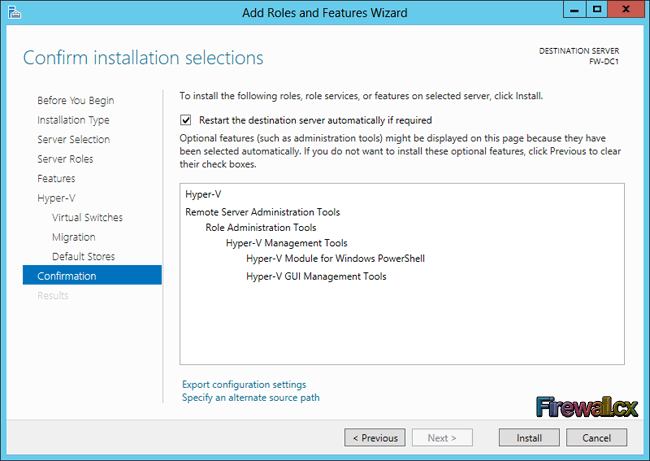Viewport: 650px width, 461px height.
Task: Jump to the Server Roles step
Action: click(x=65, y=159)
